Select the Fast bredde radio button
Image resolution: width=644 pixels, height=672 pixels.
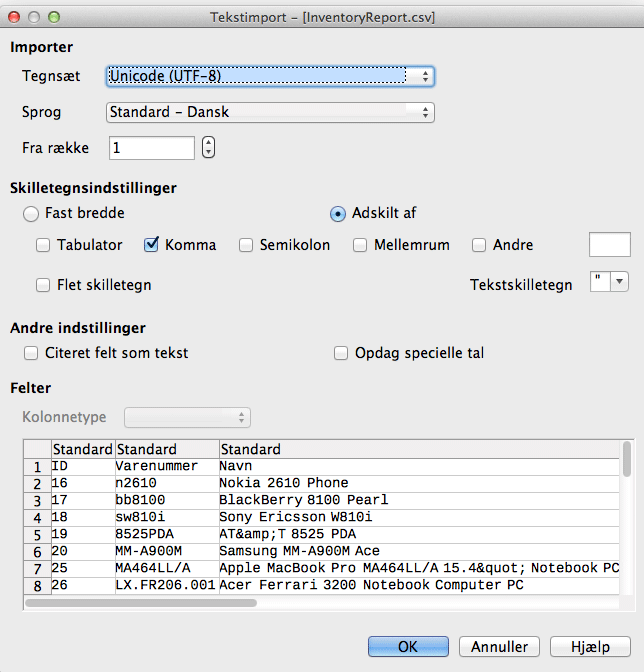[31, 213]
